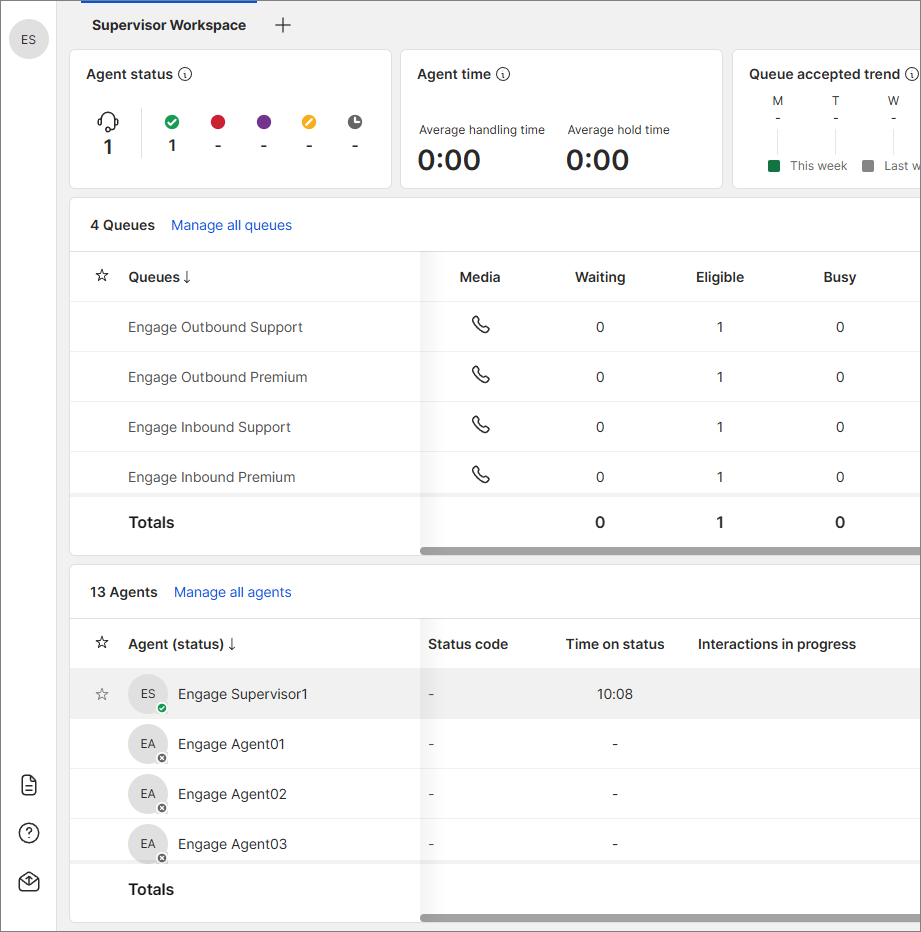This screenshot has width=921, height=932.
Task: Click the green available status icon
Action: 172,122
